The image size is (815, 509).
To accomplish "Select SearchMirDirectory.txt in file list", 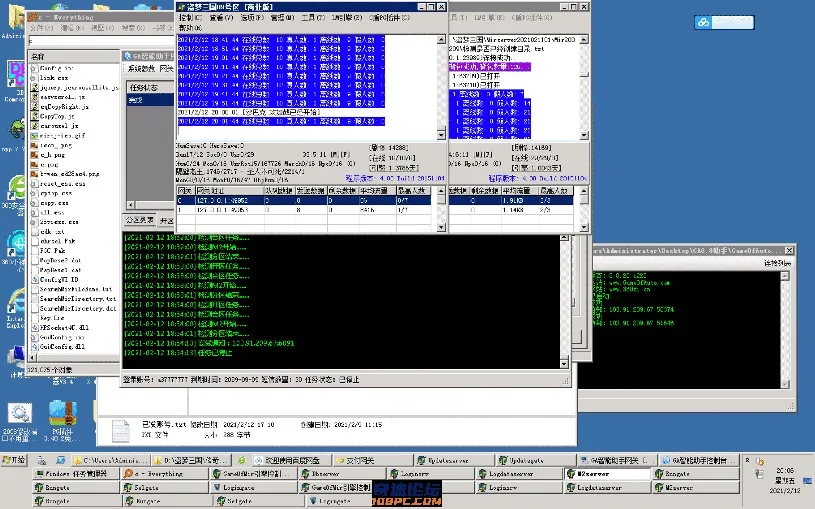I will [x=78, y=299].
